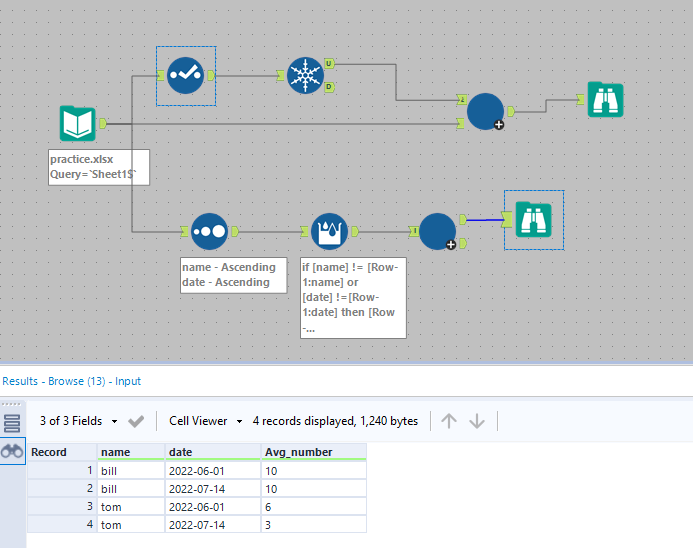Select the blue connection to lower Browse
693x548 pixels.
click(x=485, y=220)
